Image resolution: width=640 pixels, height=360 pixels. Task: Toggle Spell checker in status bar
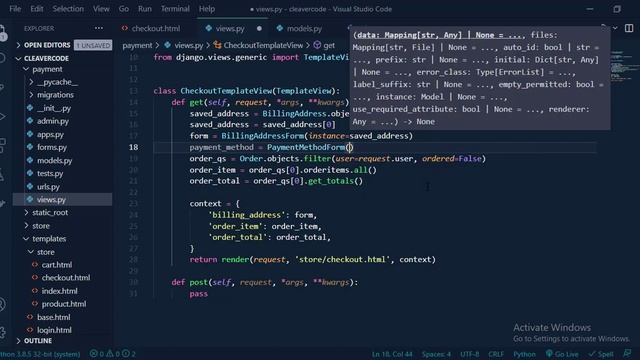coord(601,354)
